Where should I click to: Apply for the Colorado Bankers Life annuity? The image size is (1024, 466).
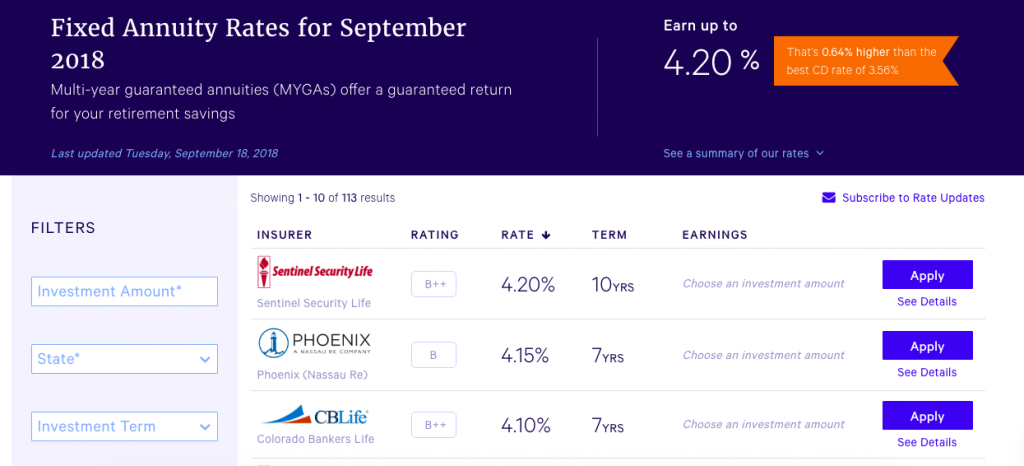tap(927, 415)
